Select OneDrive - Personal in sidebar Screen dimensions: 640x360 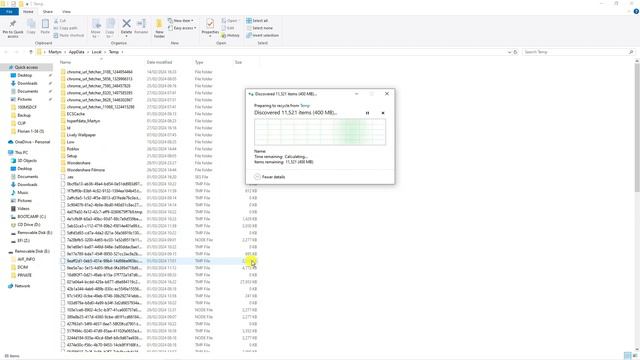click(x=29, y=142)
